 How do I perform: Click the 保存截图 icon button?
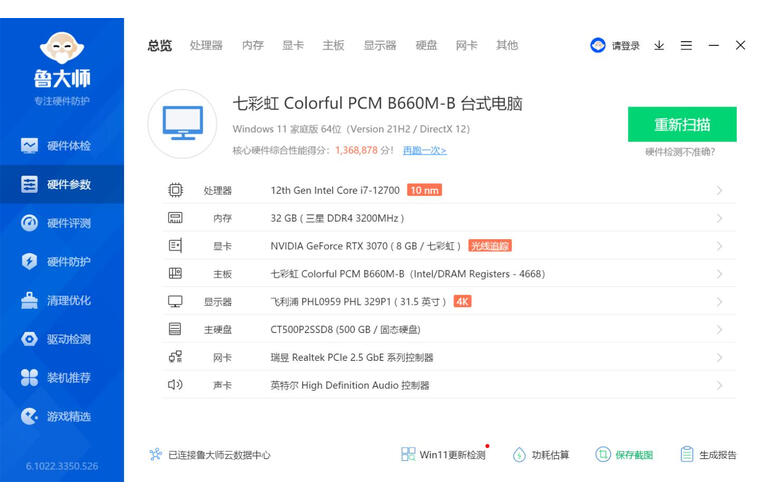(603, 455)
